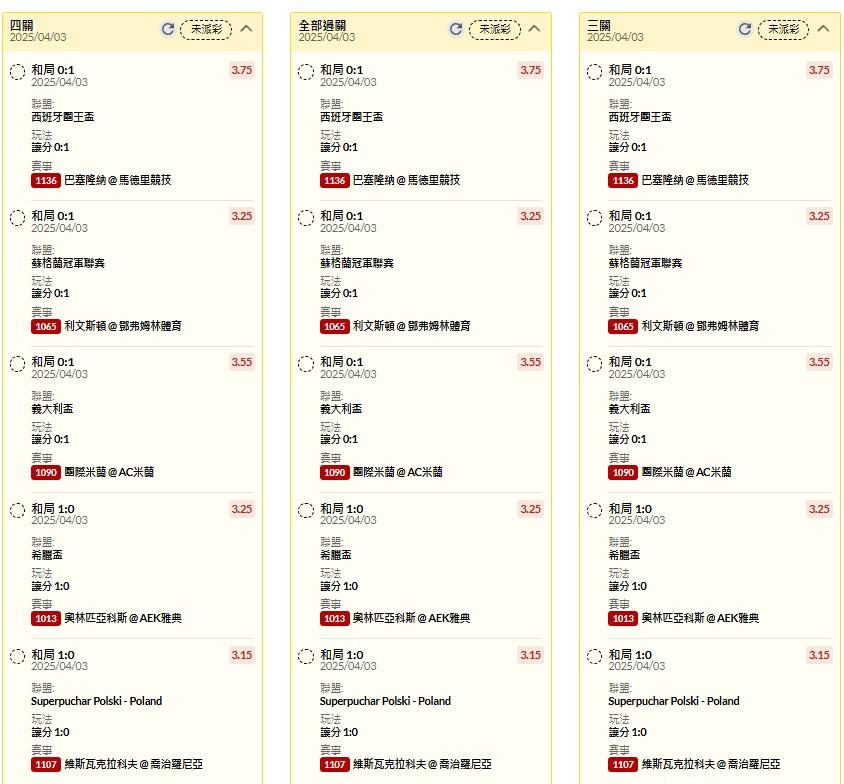The width and height of the screenshot is (844, 784).
Task: Click the pending circle for match 1065 in 四關
Action: click(x=17, y=218)
